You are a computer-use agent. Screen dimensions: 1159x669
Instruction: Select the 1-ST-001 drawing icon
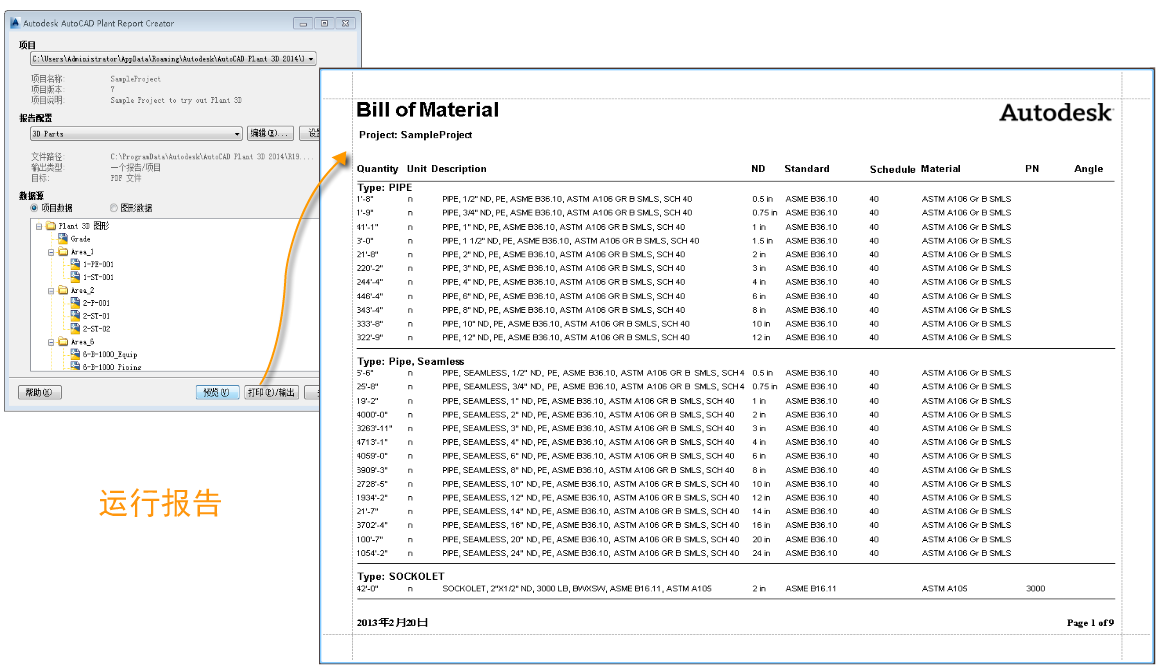(75, 277)
